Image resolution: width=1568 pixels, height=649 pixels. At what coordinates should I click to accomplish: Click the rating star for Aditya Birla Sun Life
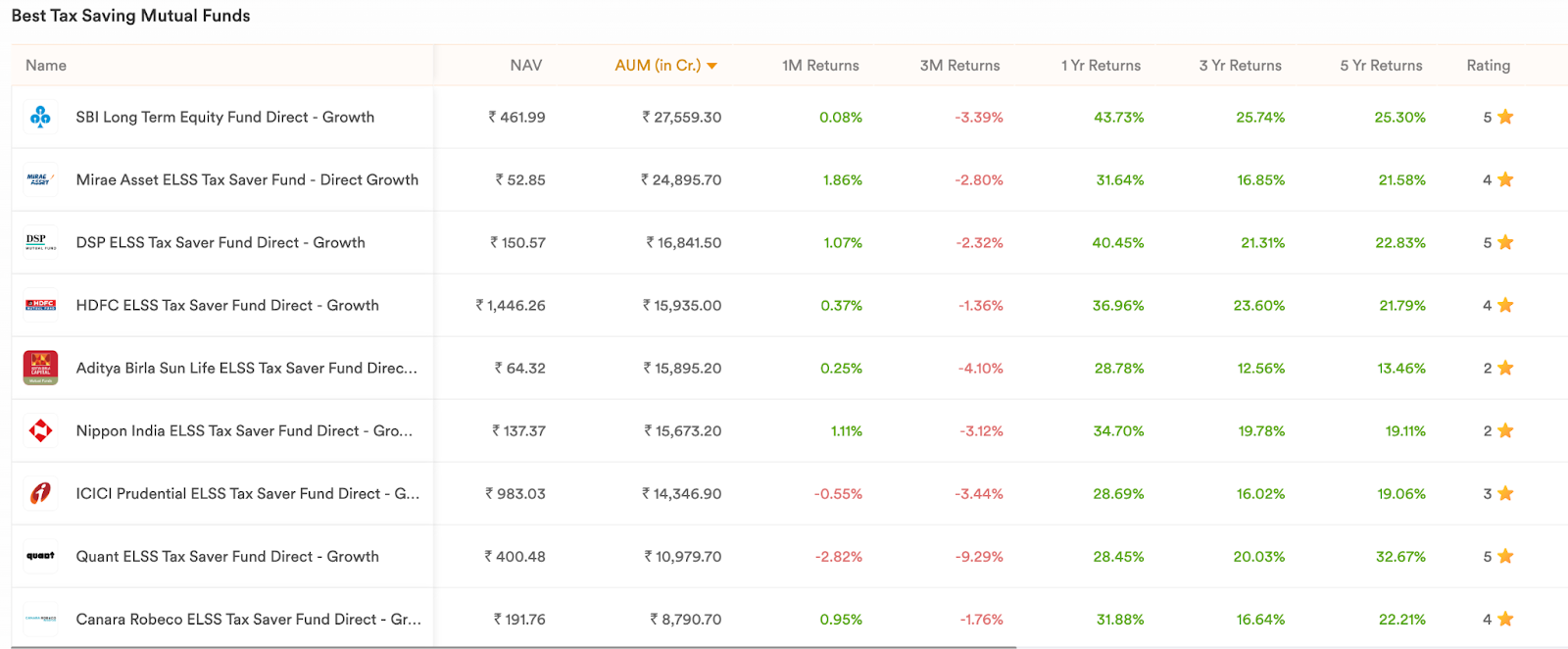(1505, 368)
